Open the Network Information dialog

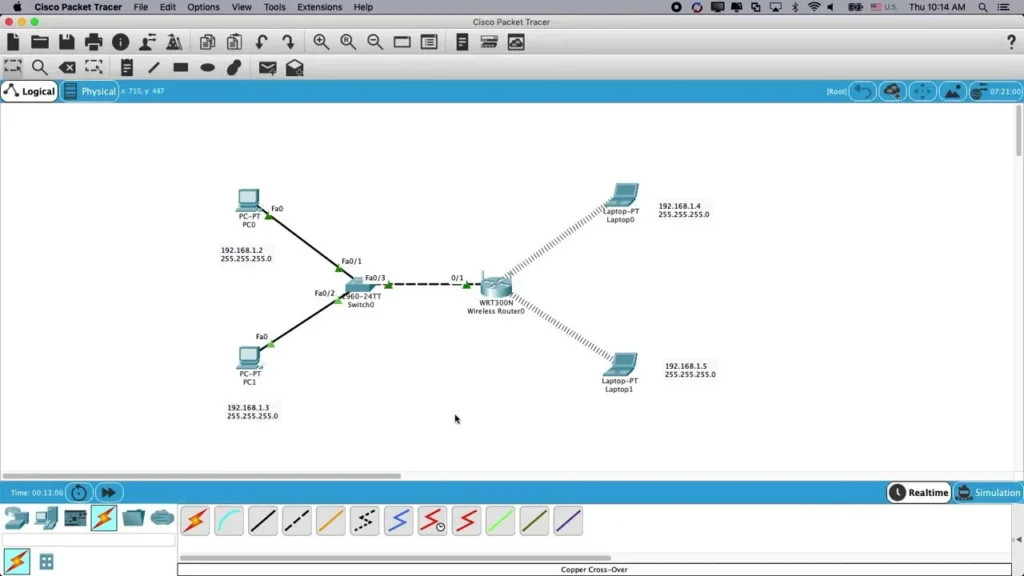point(119,42)
